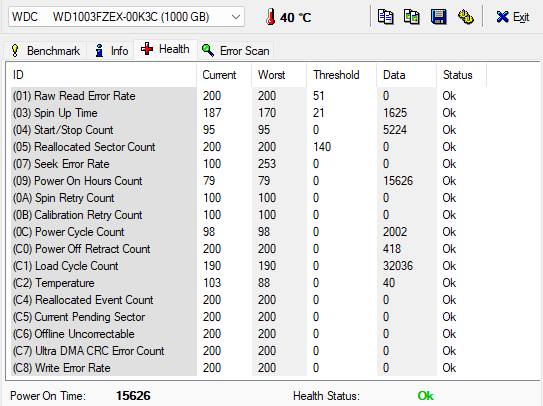
Task: Click the Current column header
Action: [224, 75]
